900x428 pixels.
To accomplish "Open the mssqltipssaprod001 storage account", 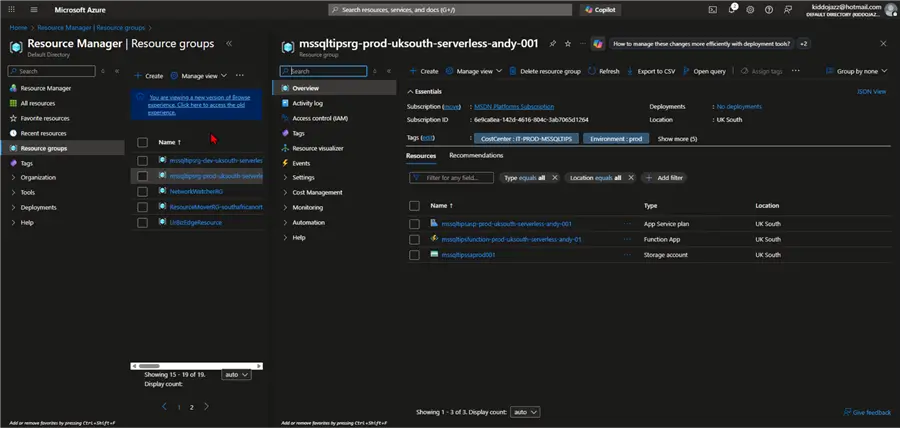I will (468, 255).
